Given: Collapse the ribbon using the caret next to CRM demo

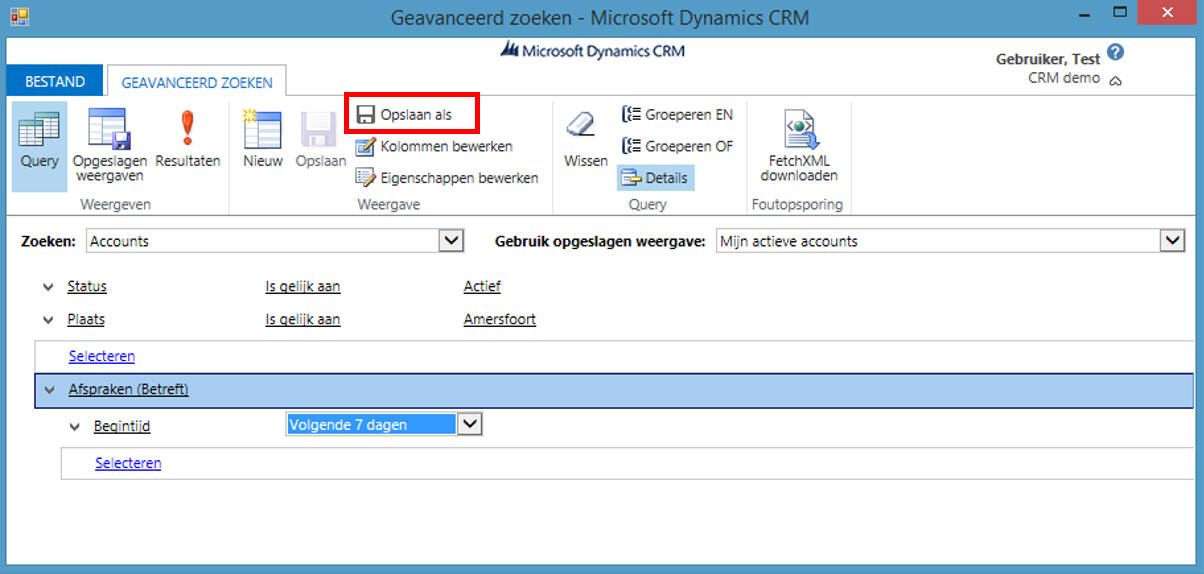Looking at the screenshot, I should point(1115,81).
